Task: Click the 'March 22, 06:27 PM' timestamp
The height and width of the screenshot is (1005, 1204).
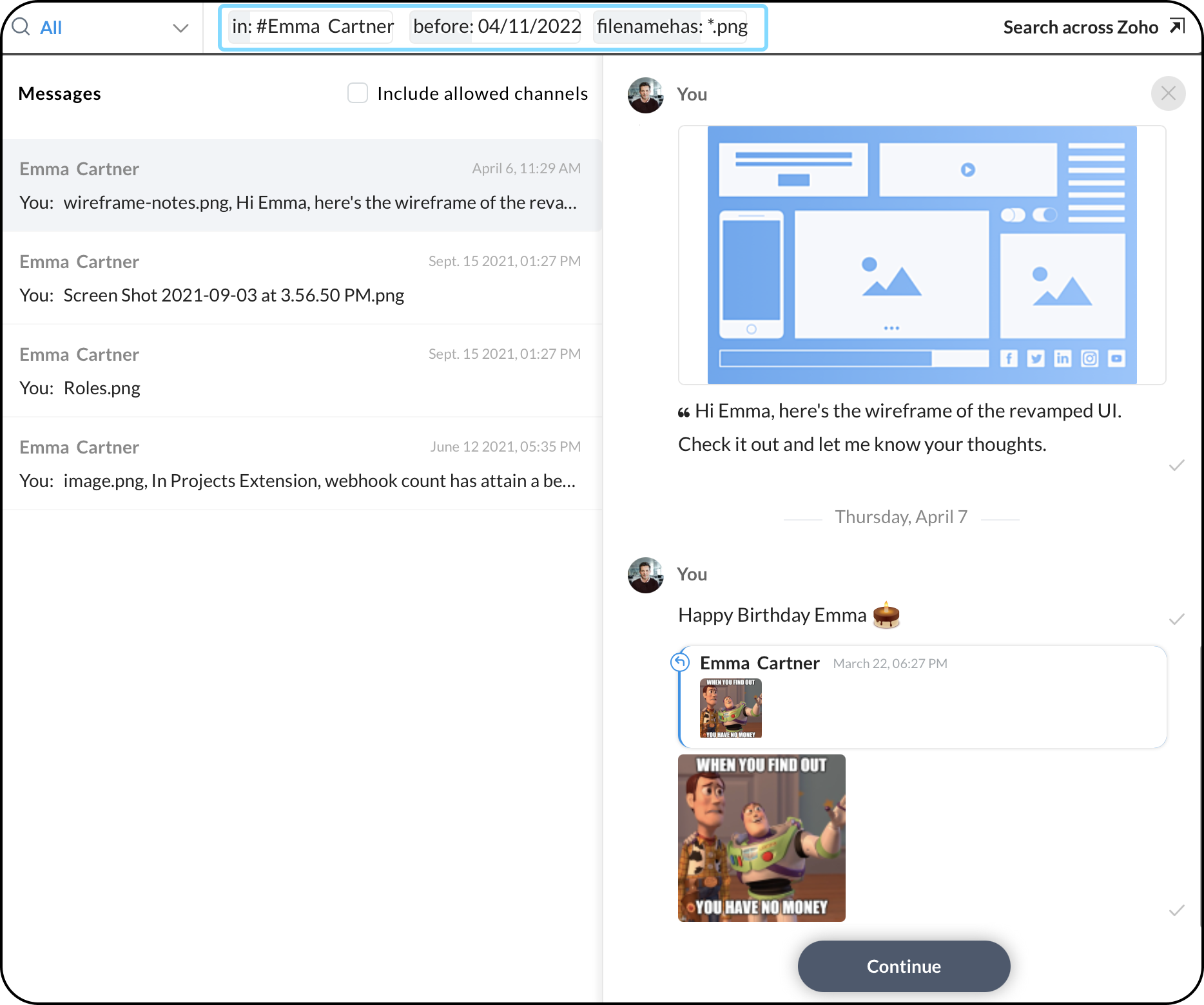Action: 890,664
